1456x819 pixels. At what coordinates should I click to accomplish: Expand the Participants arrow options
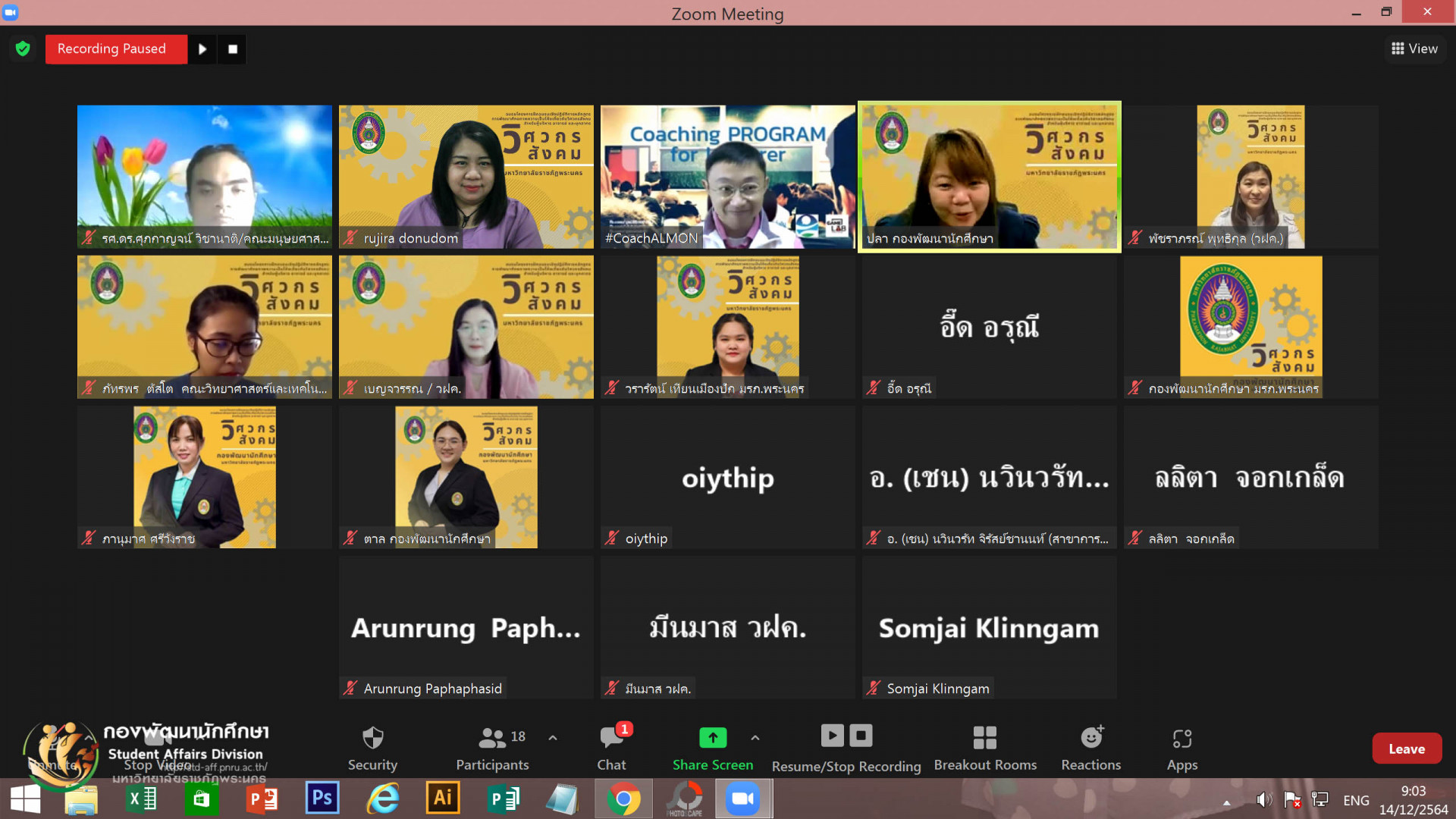pos(553,737)
